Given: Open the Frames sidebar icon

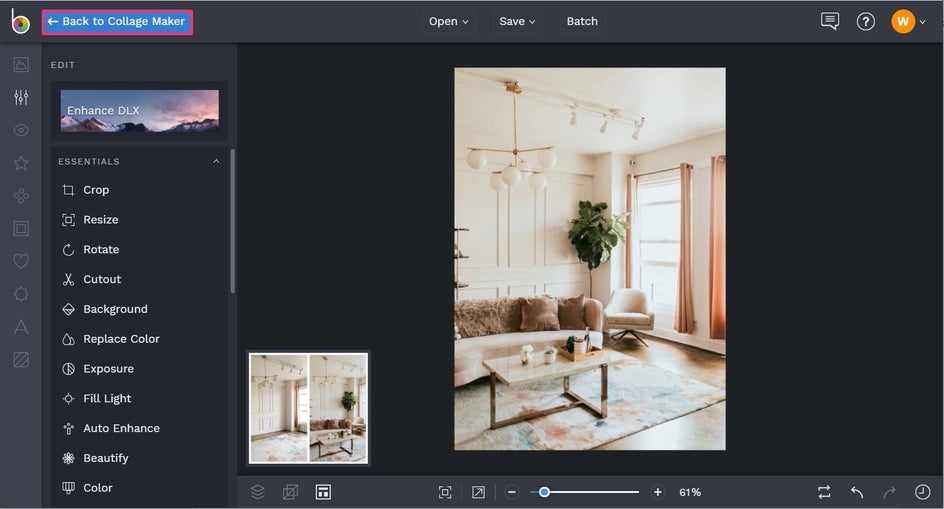Looking at the screenshot, I should (21, 229).
